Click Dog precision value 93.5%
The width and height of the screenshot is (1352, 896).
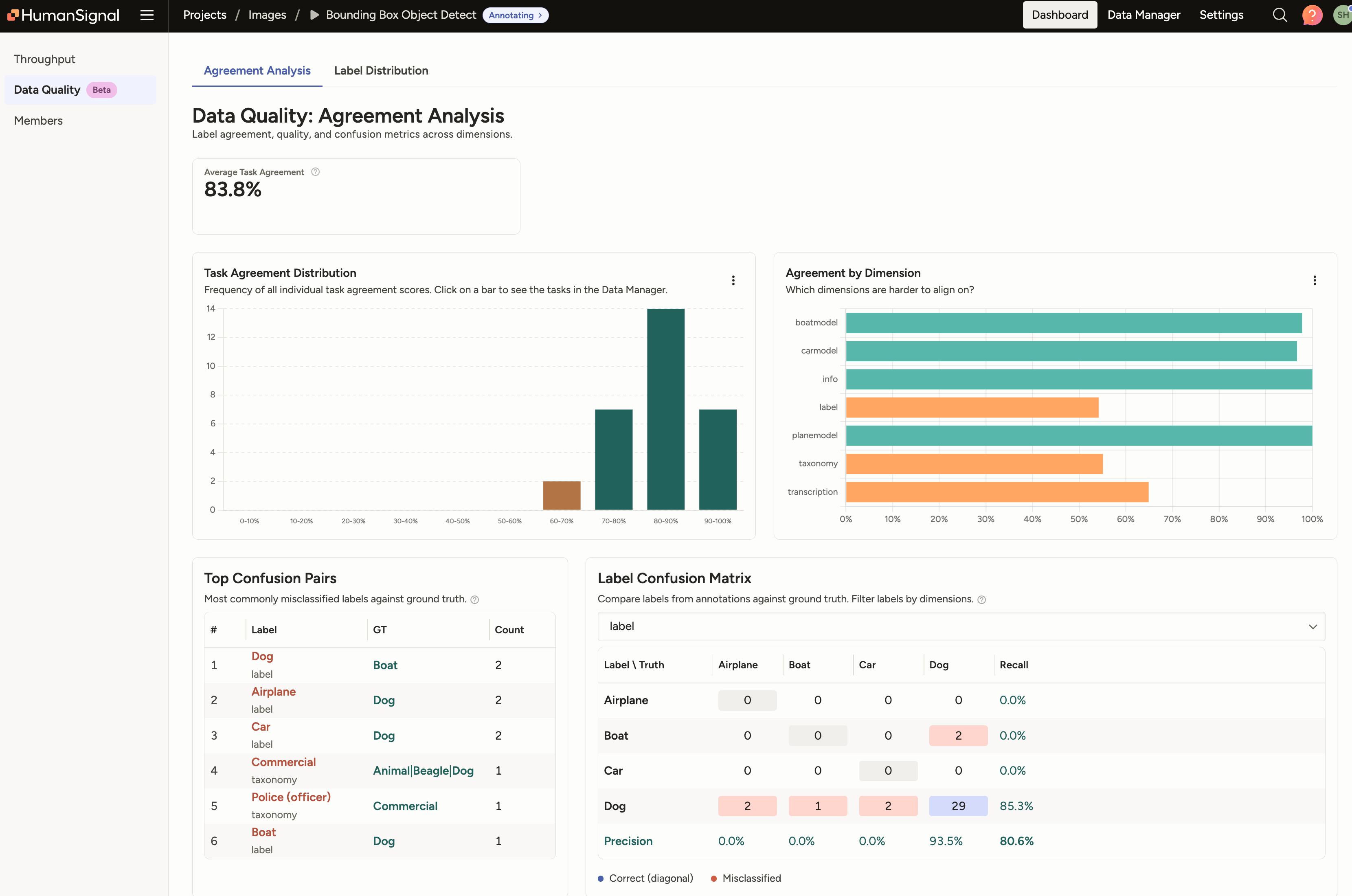point(946,841)
